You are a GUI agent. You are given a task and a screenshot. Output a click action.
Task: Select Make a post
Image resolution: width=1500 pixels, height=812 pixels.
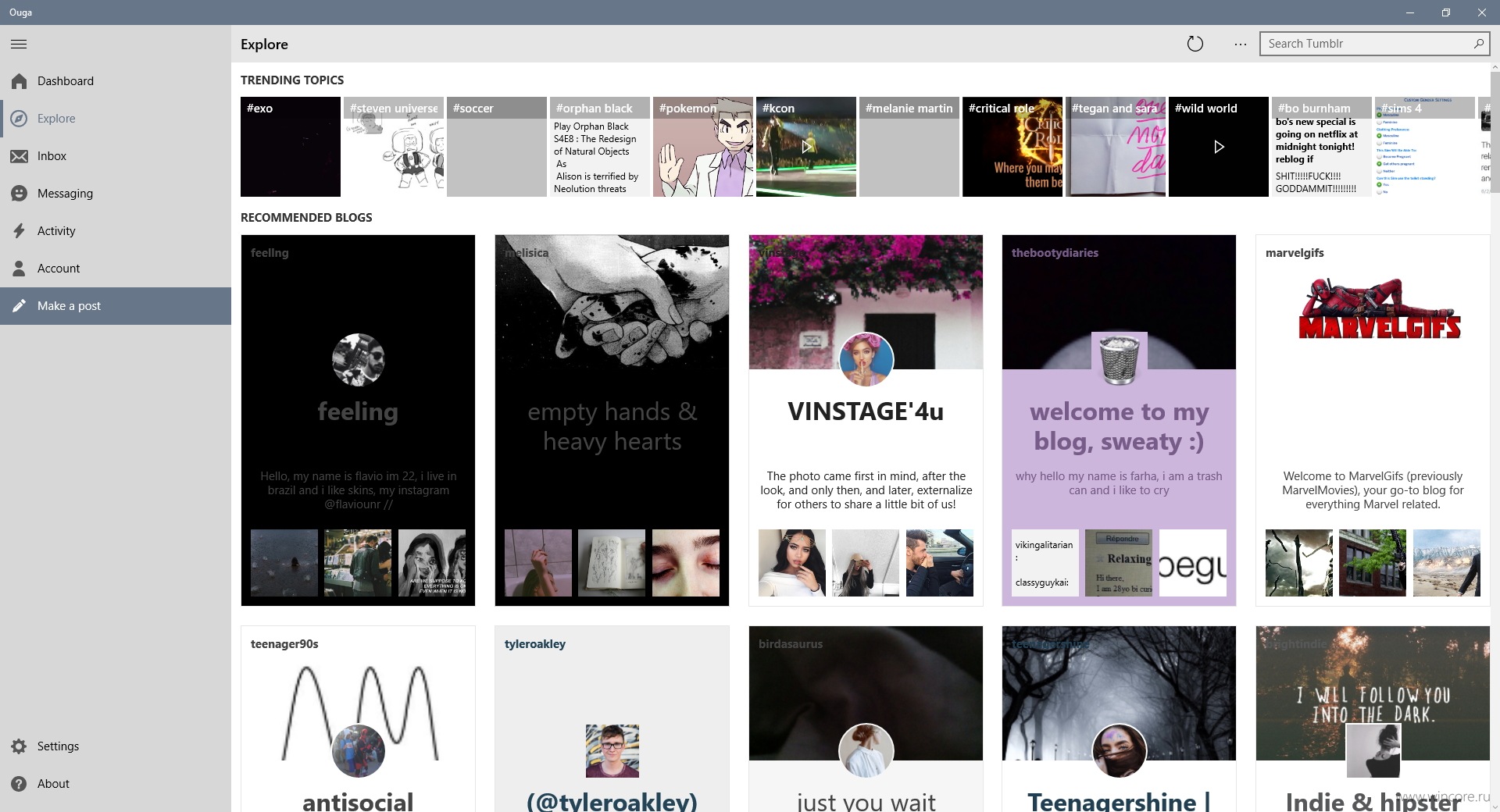click(x=116, y=306)
